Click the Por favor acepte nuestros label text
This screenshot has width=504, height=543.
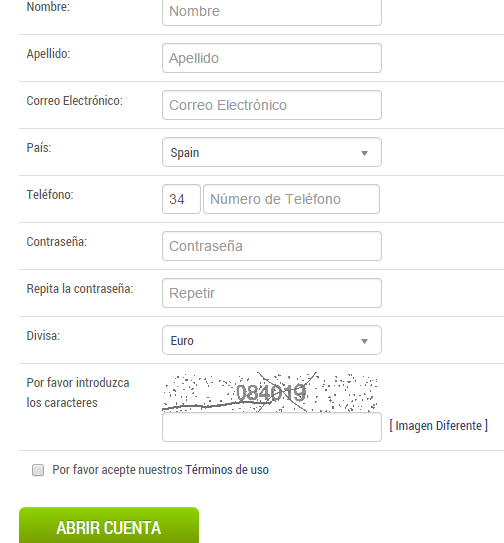(117, 470)
